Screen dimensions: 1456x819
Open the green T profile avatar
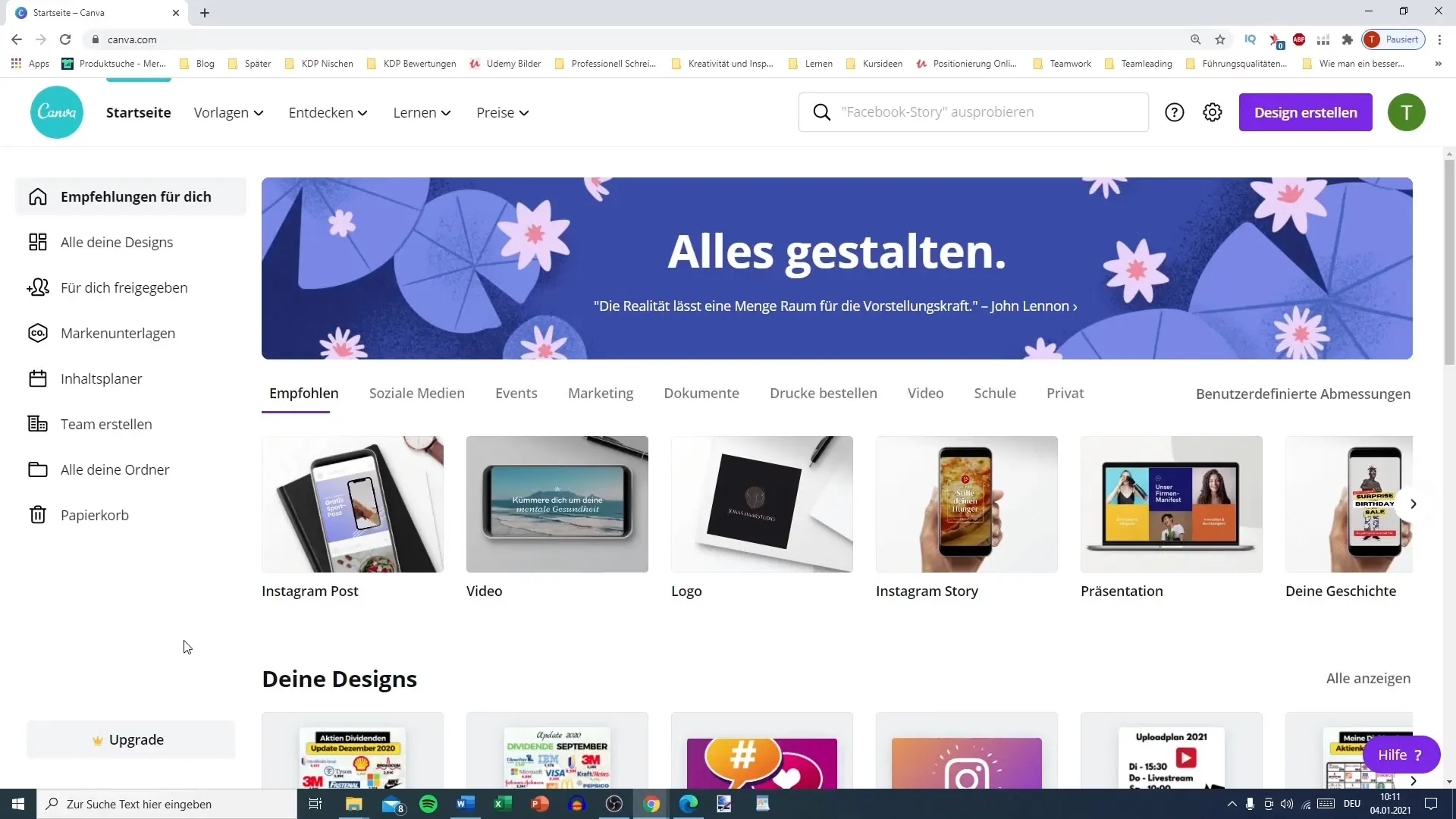coord(1407,112)
